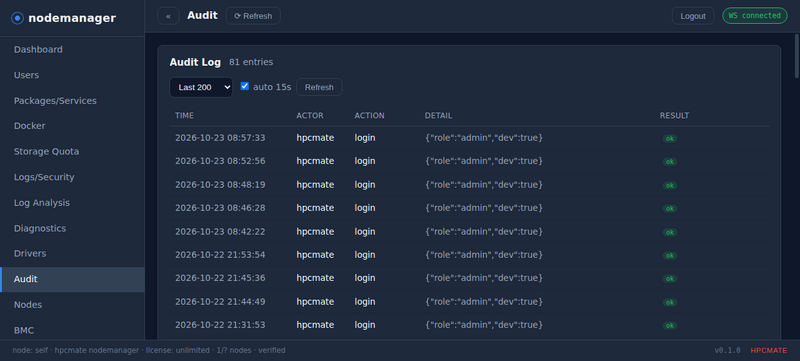This screenshot has height=361, width=800.
Task: Click login action in the 08:52:56 row
Action: click(x=365, y=161)
